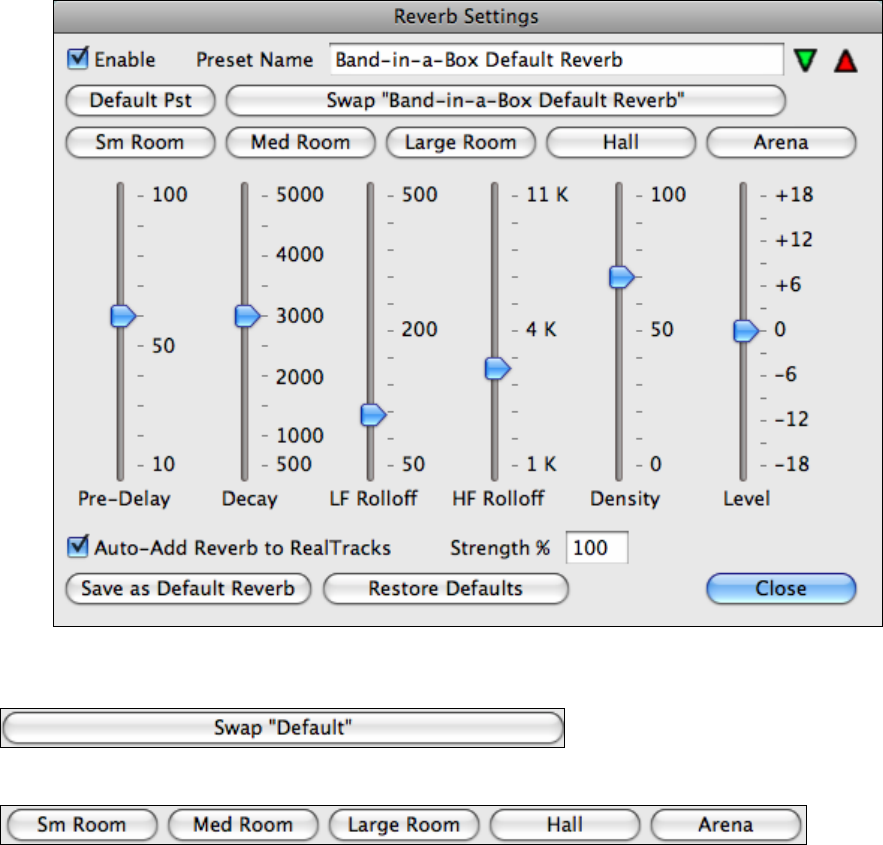Pick the Hall preset inside the dialog
This screenshot has height=845, width=883.
click(x=620, y=142)
